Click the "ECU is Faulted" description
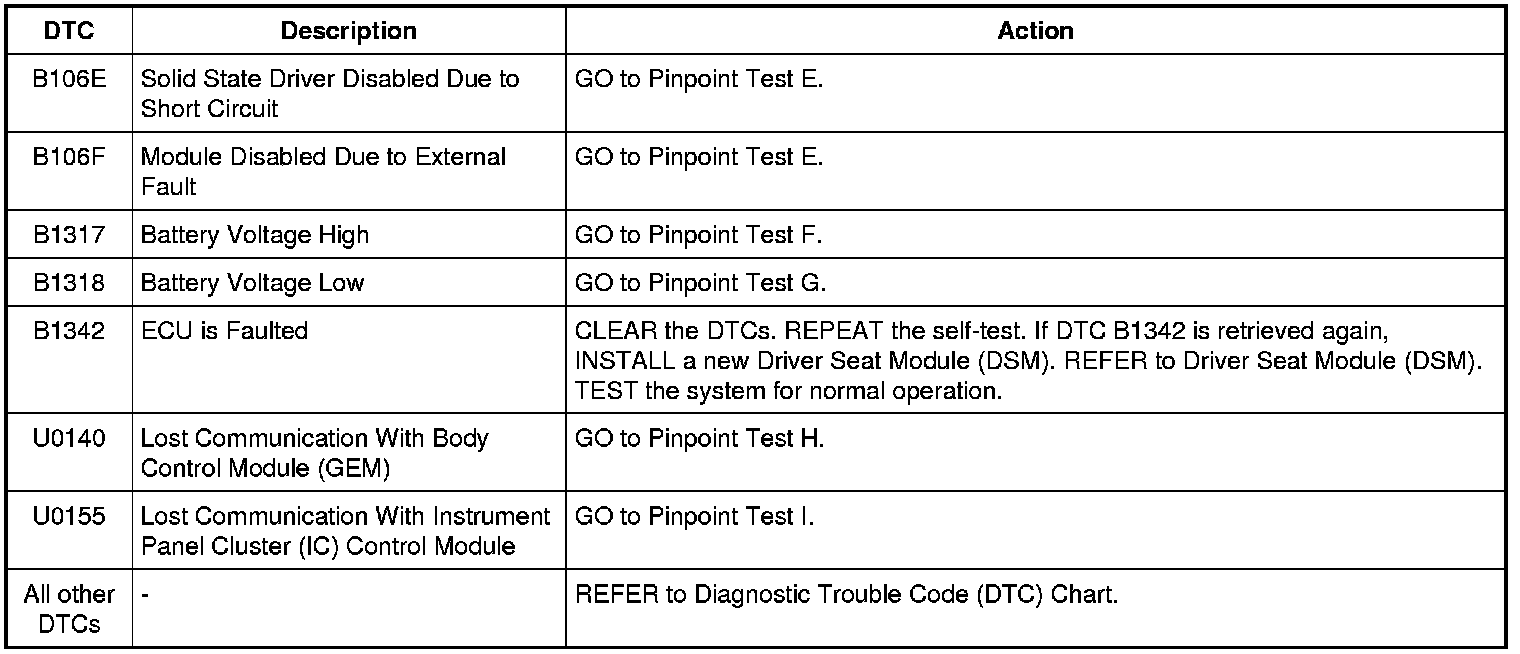 point(224,332)
